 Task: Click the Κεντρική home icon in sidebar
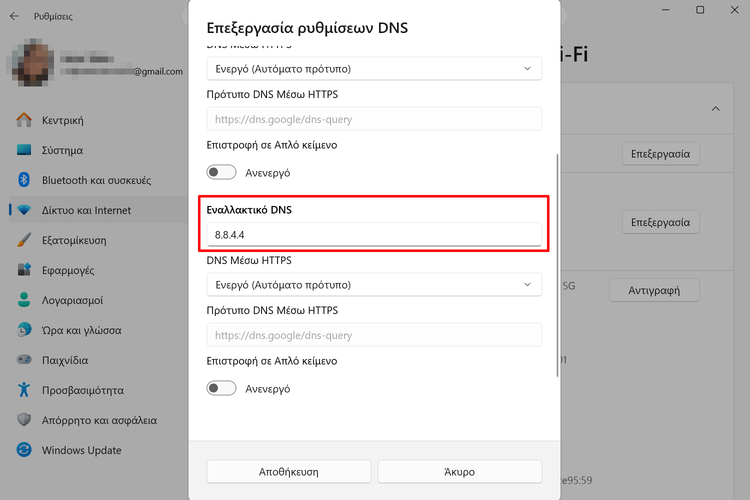(x=25, y=120)
